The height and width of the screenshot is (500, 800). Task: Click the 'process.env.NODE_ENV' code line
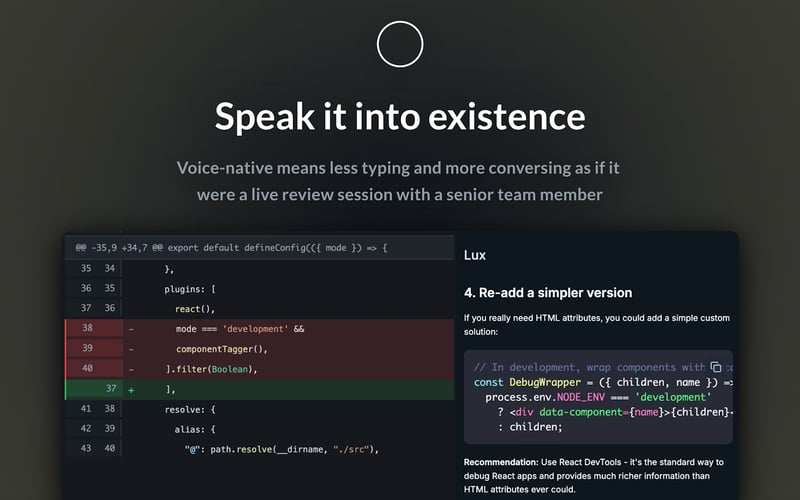(597, 397)
